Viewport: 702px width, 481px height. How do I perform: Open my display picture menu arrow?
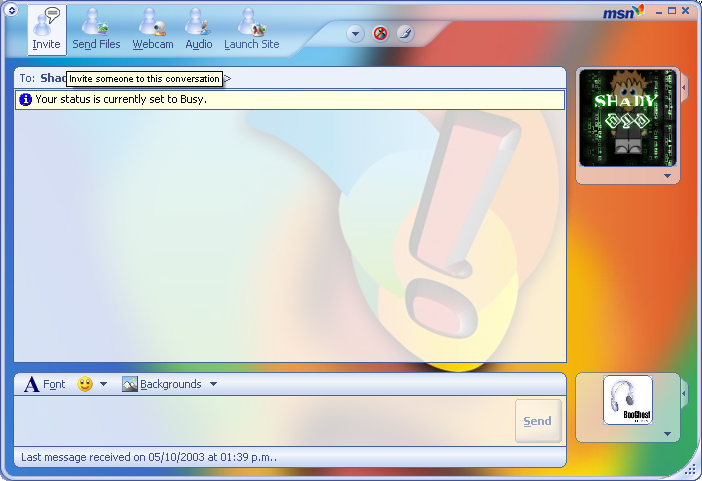[667, 434]
